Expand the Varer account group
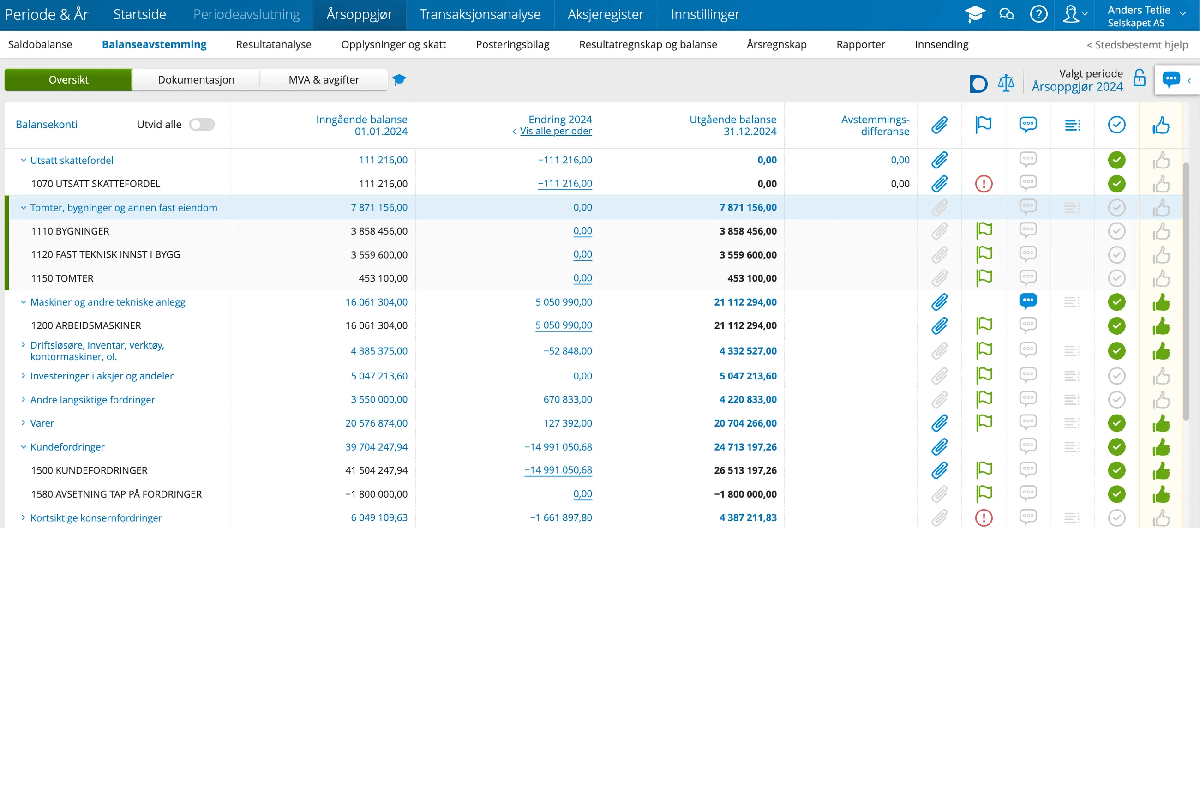Viewport: 1200px width, 800px height. click(23, 423)
